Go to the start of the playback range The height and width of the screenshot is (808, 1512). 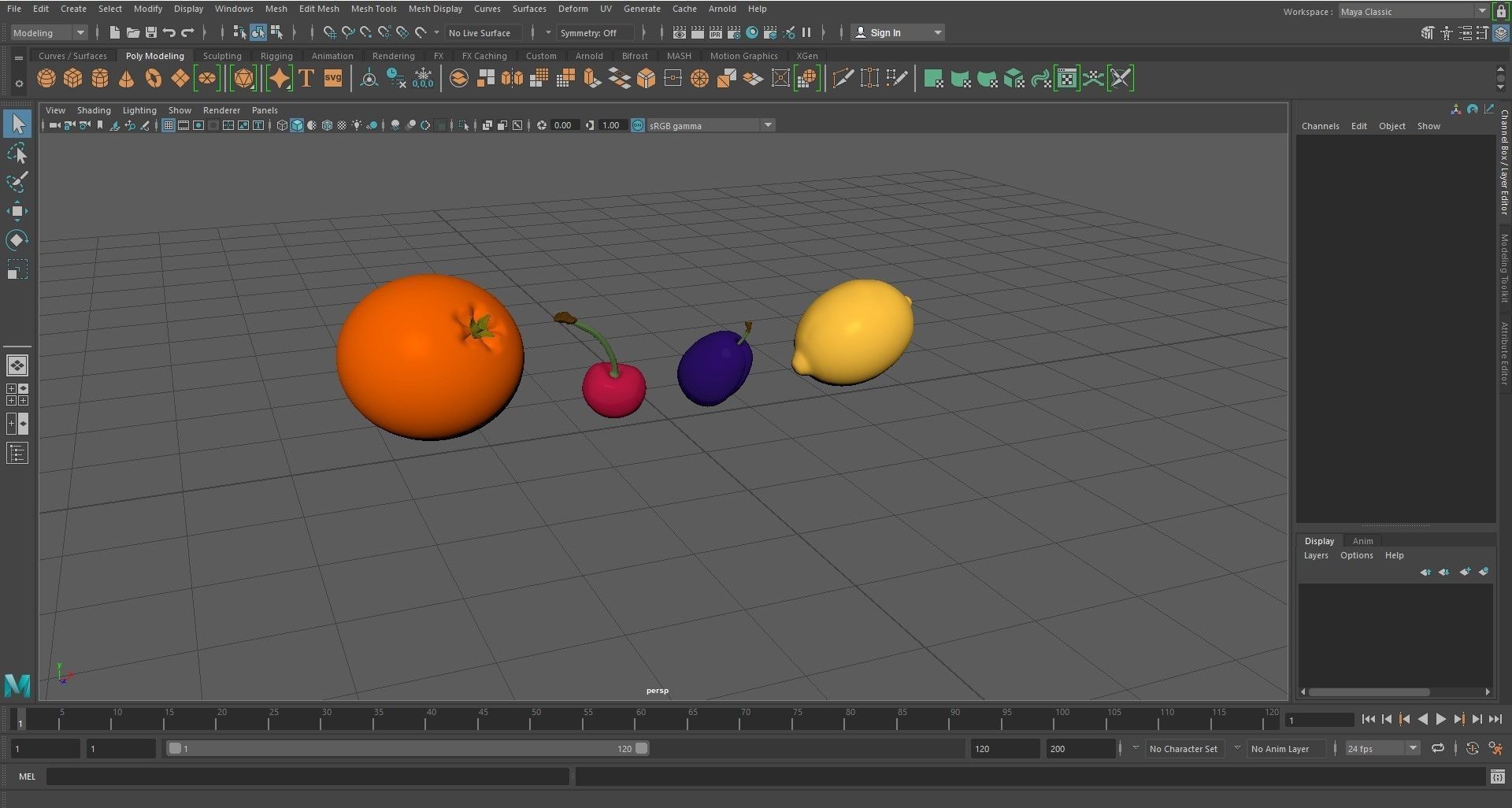click(1368, 719)
